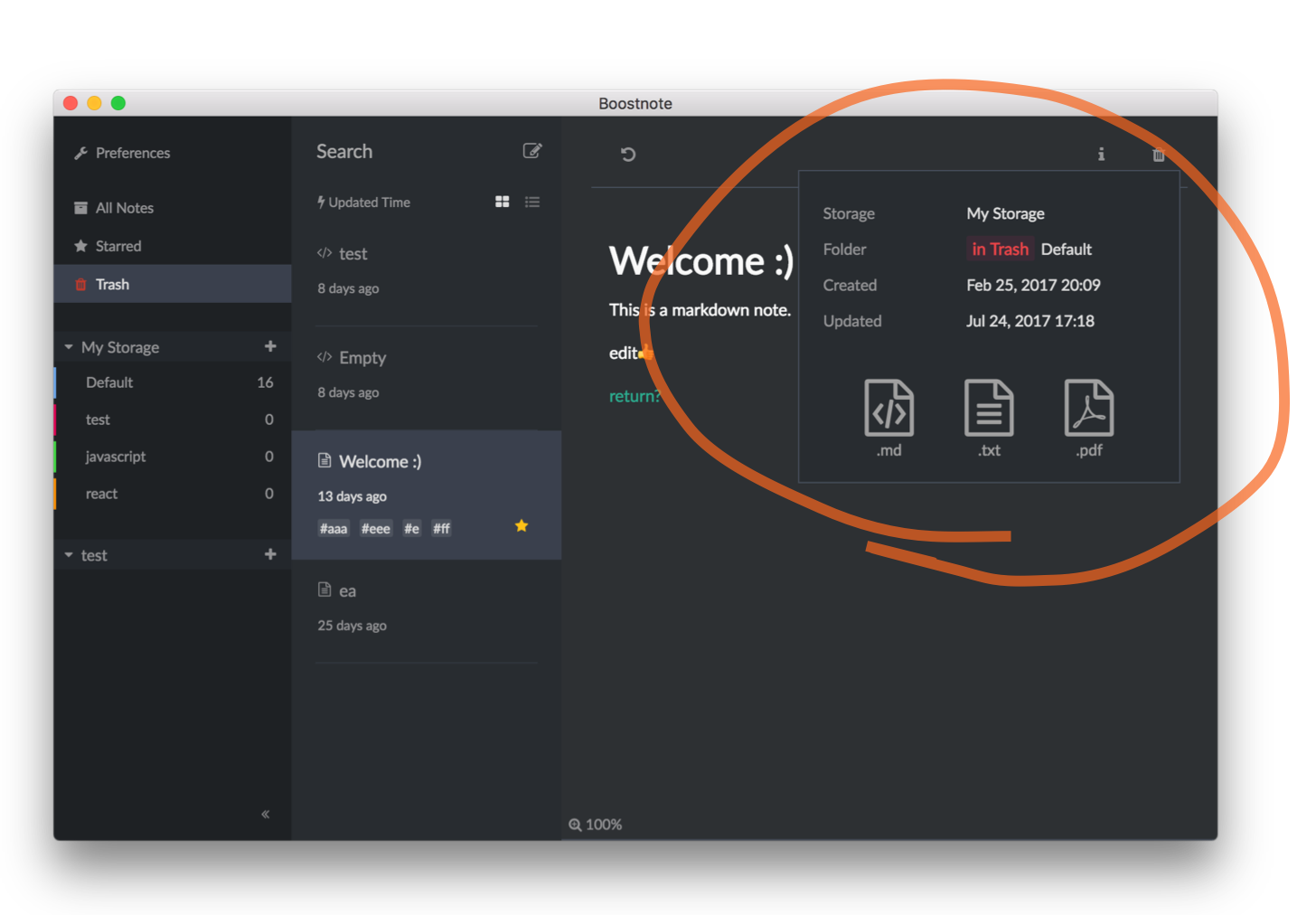Select the Trash section
The image size is (1316, 915).
pos(172,284)
